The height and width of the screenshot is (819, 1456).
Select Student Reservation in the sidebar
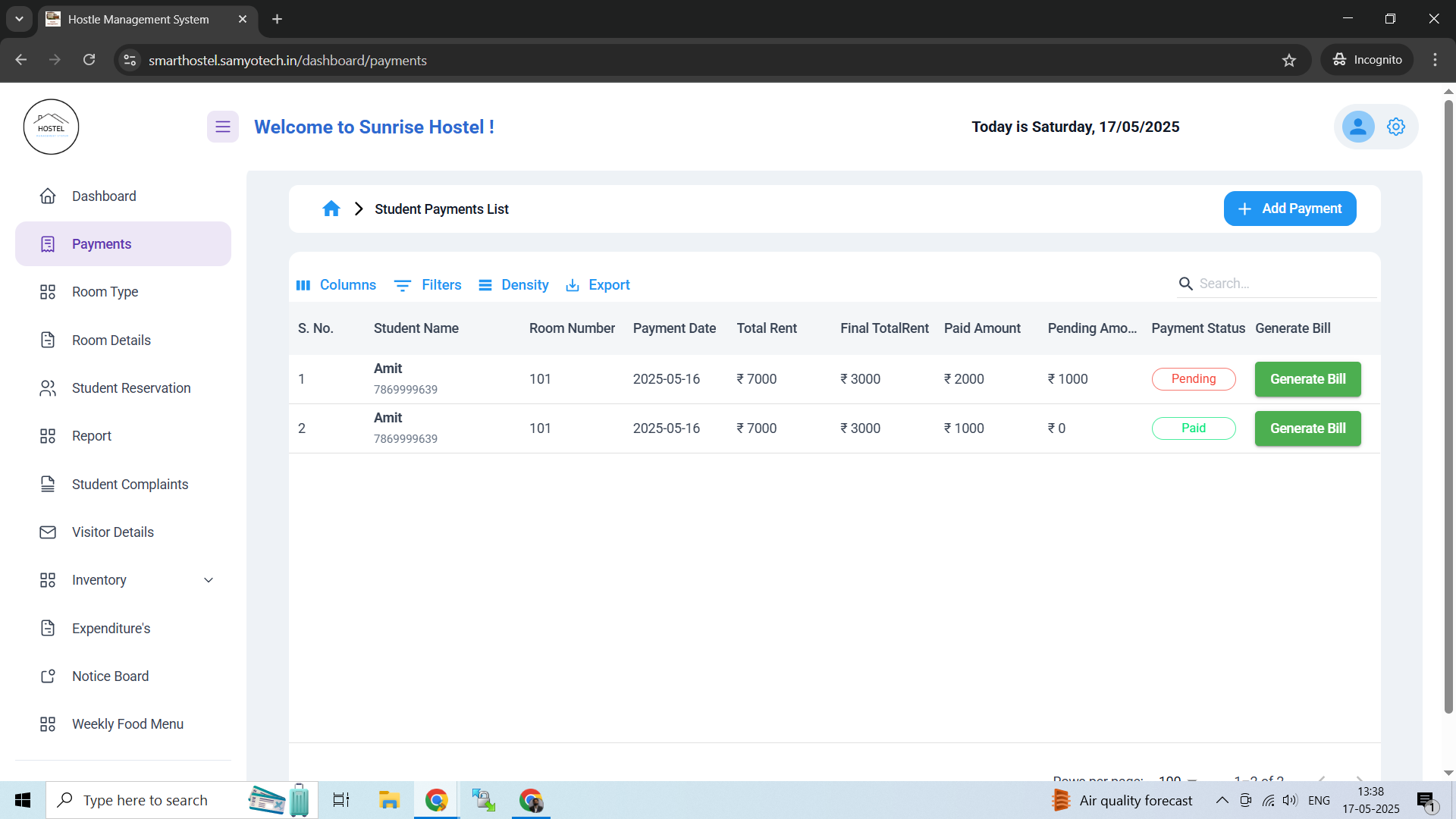pos(131,388)
